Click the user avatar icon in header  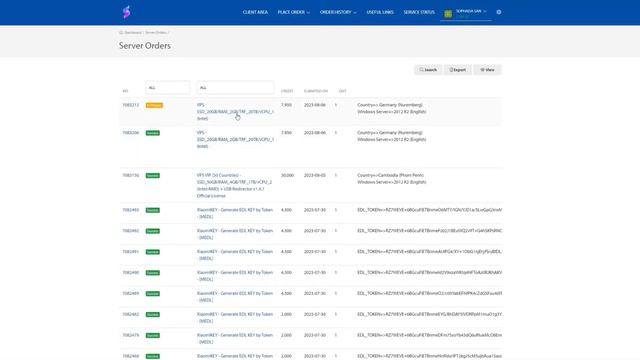click(x=448, y=13)
